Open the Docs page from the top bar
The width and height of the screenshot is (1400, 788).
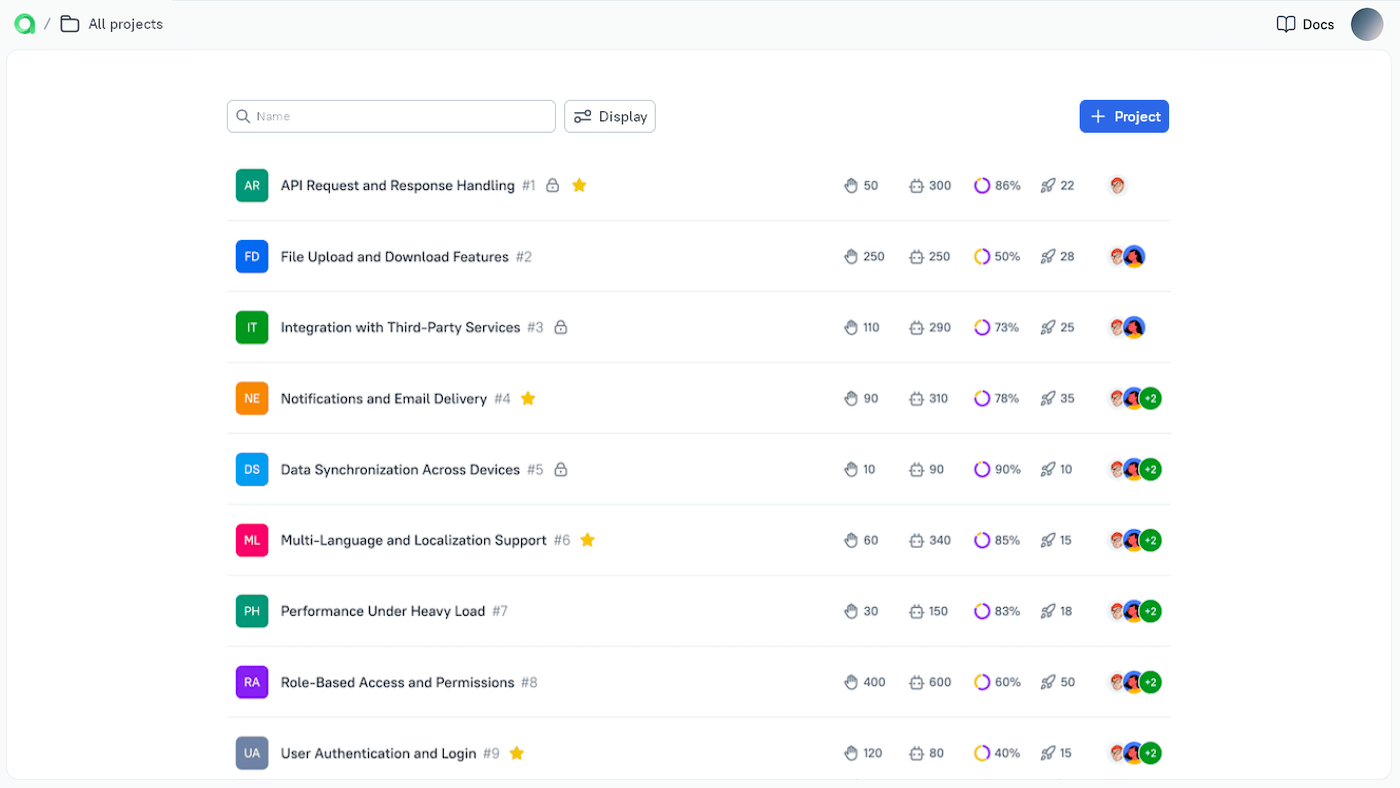pos(1304,24)
